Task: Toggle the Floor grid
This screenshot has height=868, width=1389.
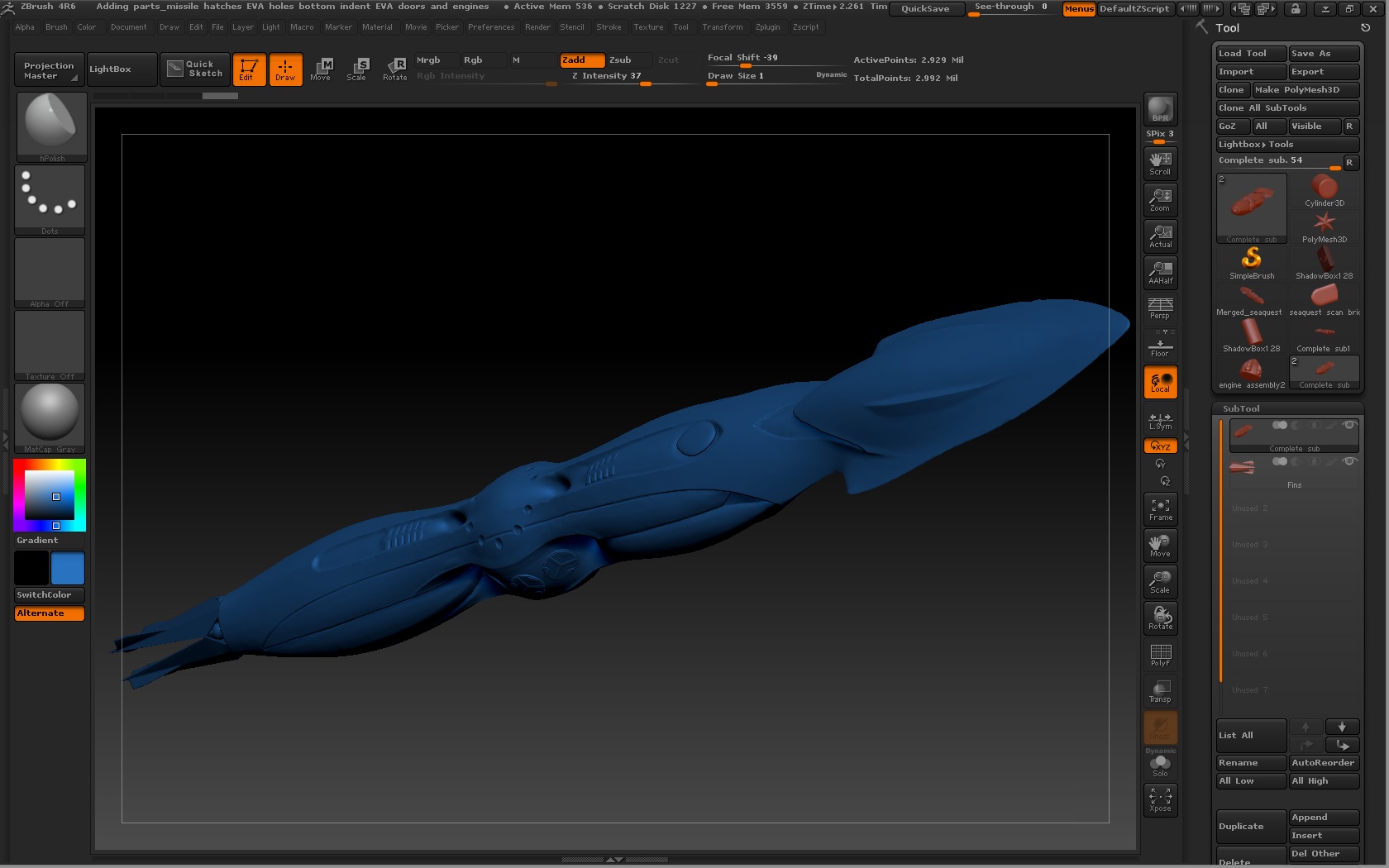Action: (1160, 345)
